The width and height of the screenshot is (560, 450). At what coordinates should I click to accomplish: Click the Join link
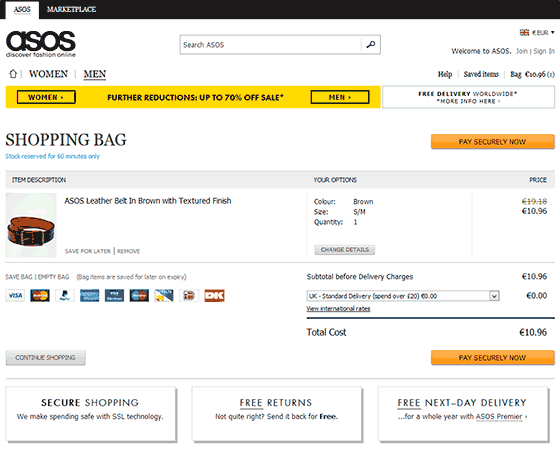(x=522, y=51)
